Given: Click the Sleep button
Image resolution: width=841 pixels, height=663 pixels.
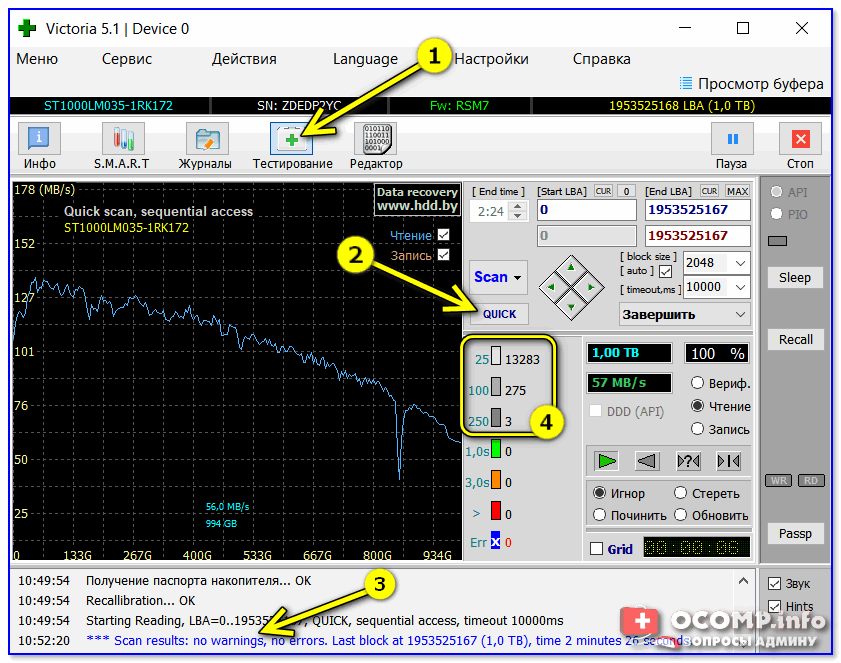Looking at the screenshot, I should pos(795,277).
